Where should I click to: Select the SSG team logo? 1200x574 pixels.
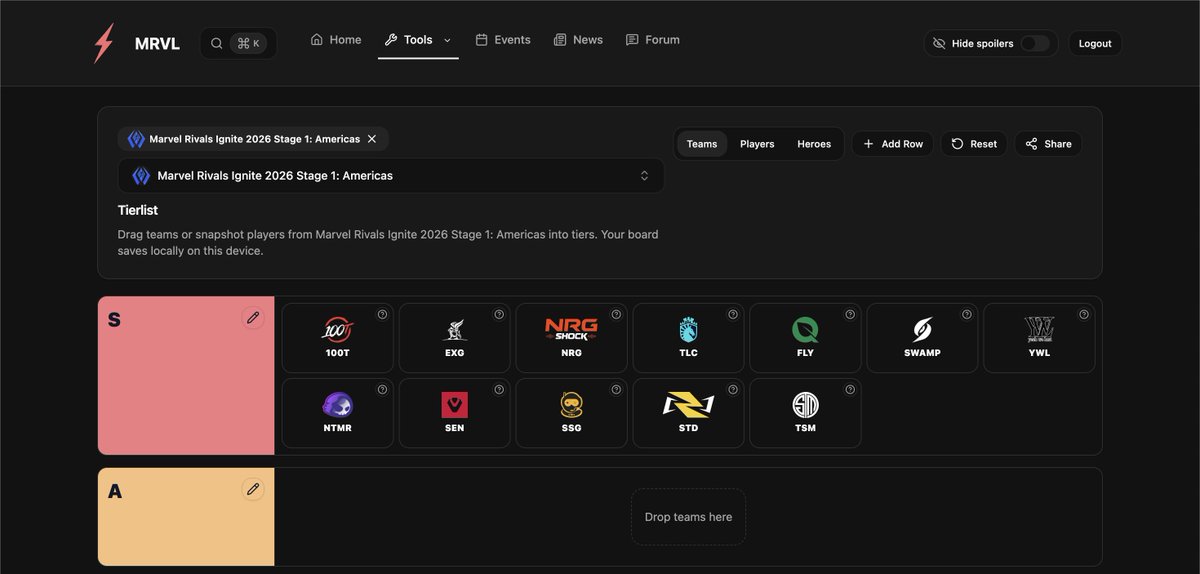(x=571, y=405)
